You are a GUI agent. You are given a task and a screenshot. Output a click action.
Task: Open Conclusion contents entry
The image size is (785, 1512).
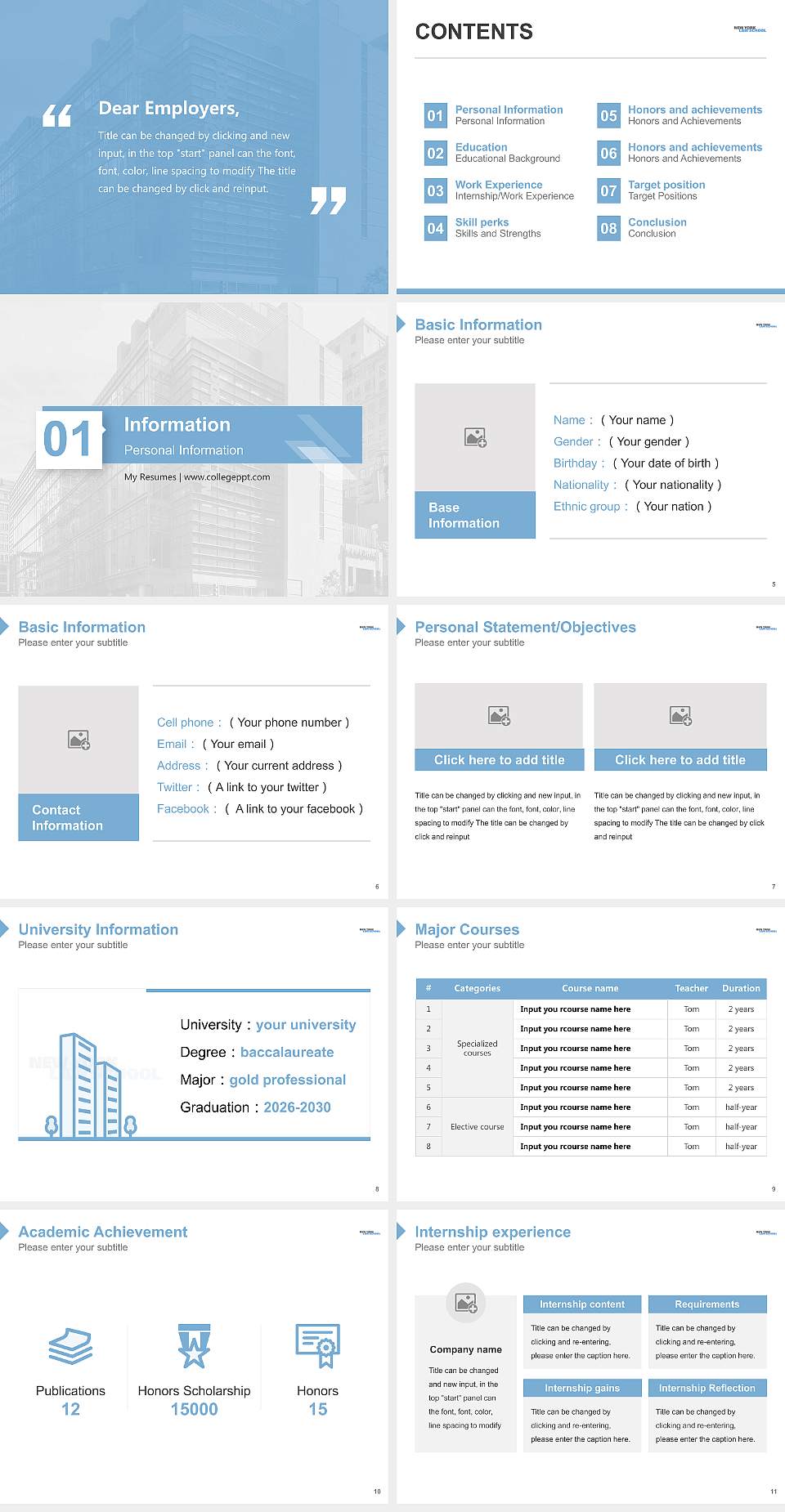click(657, 227)
